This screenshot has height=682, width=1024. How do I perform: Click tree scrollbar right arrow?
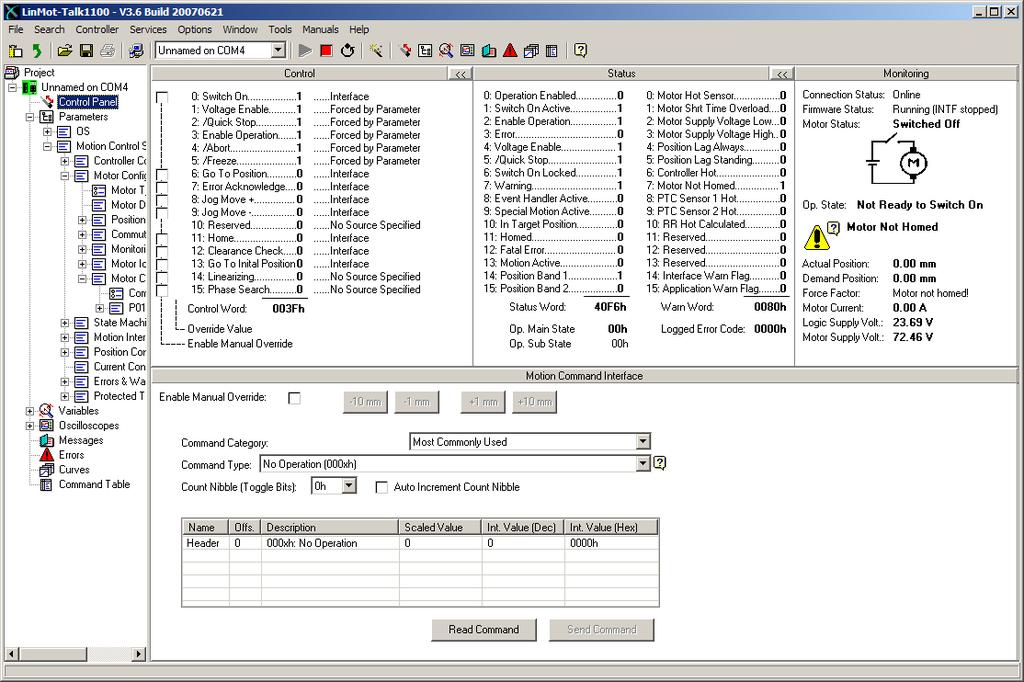pyautogui.click(x=139, y=653)
